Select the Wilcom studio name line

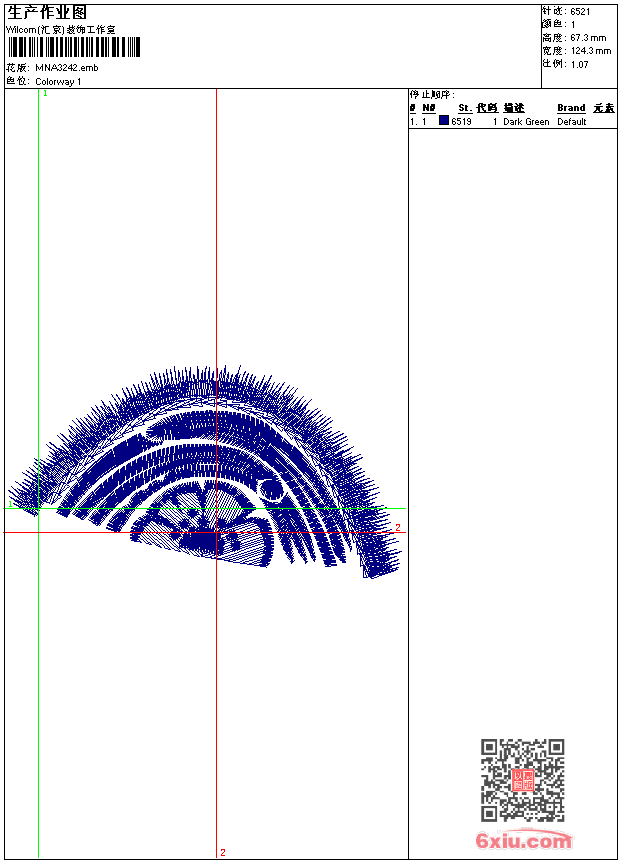60,30
